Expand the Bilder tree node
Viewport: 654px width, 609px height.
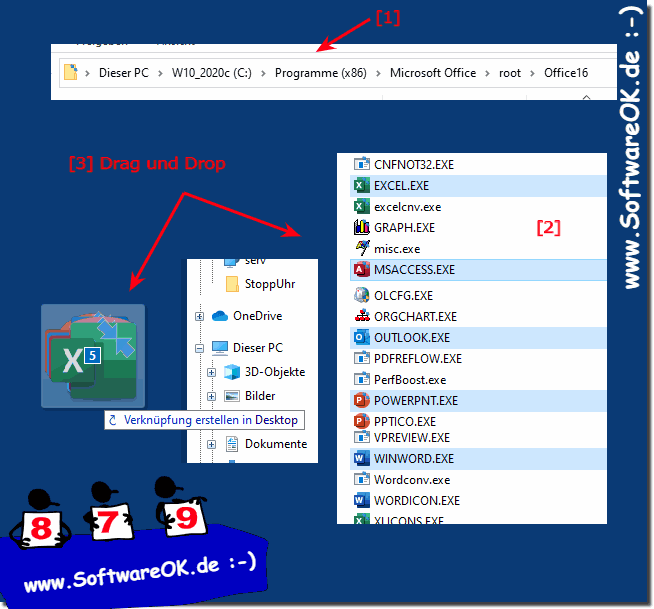(211, 396)
